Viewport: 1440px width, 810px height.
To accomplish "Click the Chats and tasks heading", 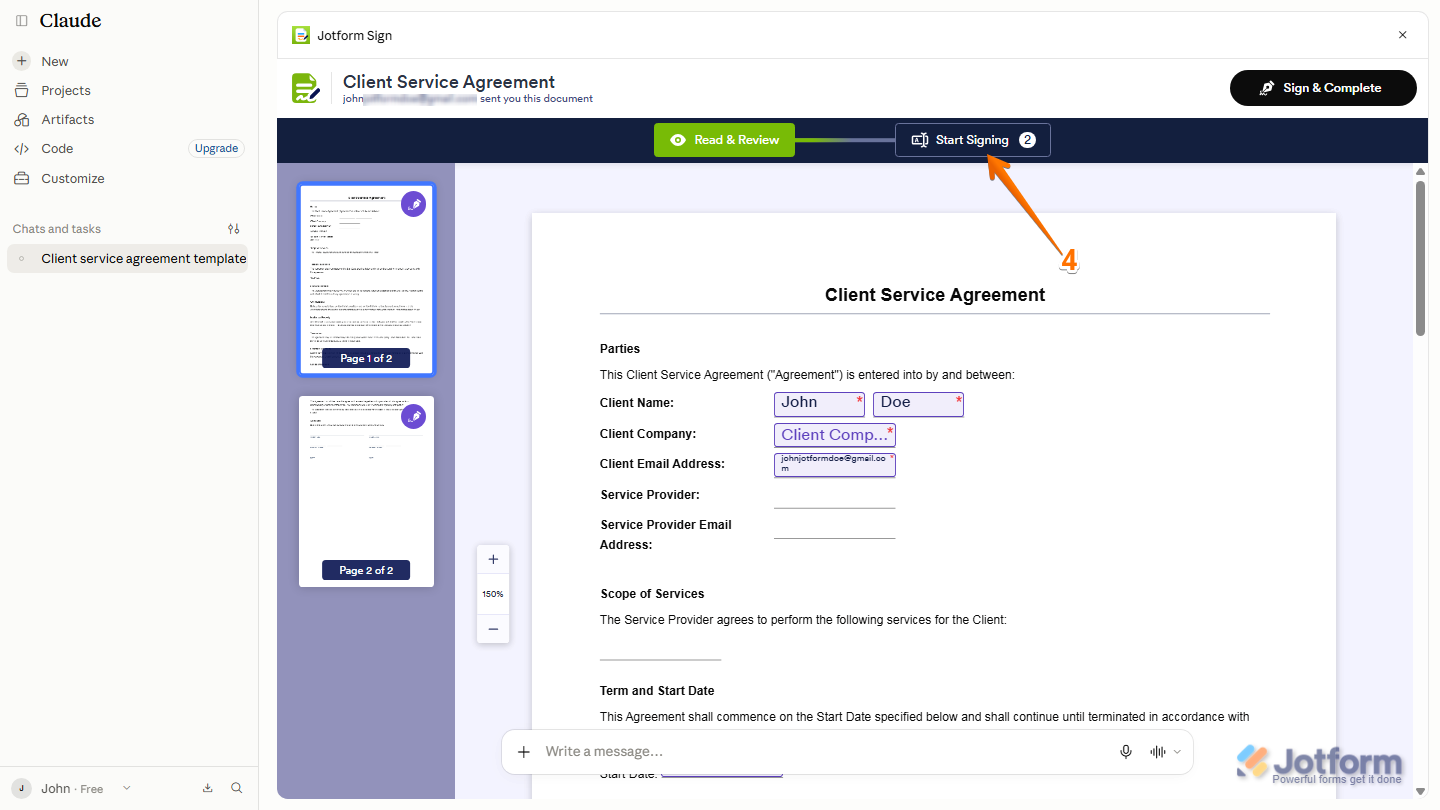I will (x=57, y=229).
